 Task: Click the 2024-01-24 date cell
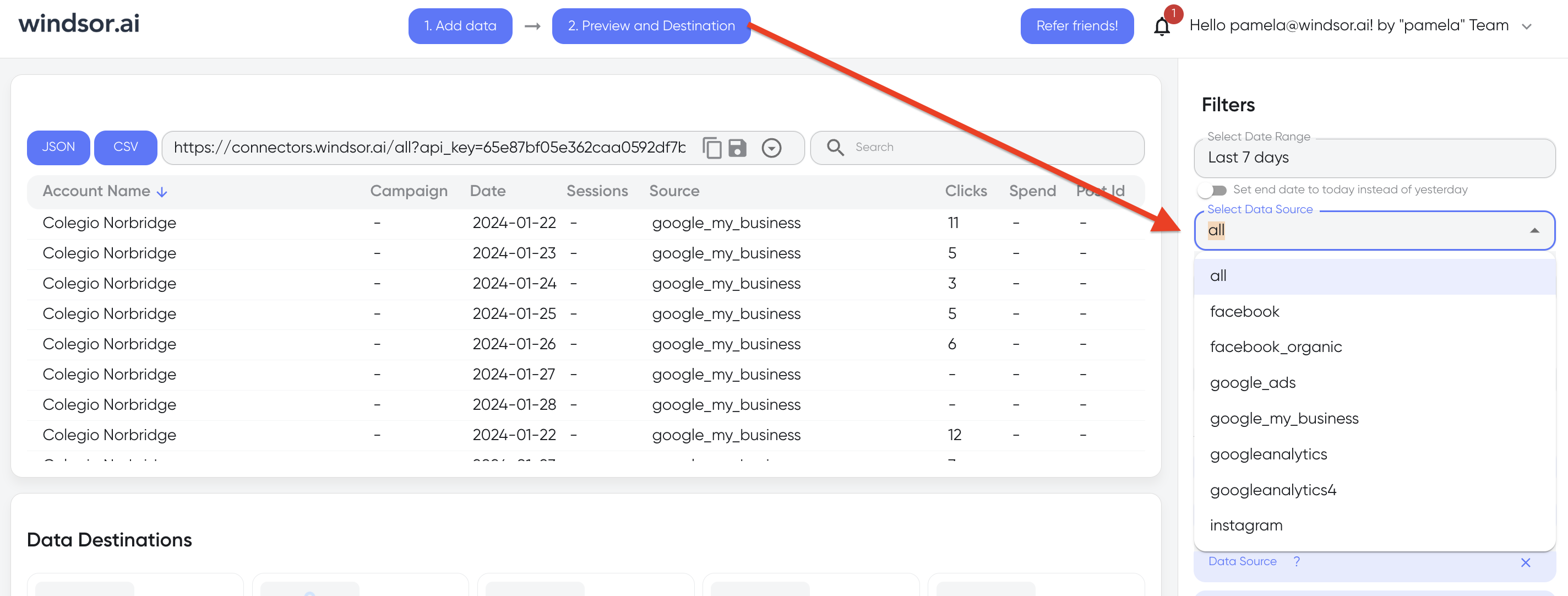tap(514, 284)
